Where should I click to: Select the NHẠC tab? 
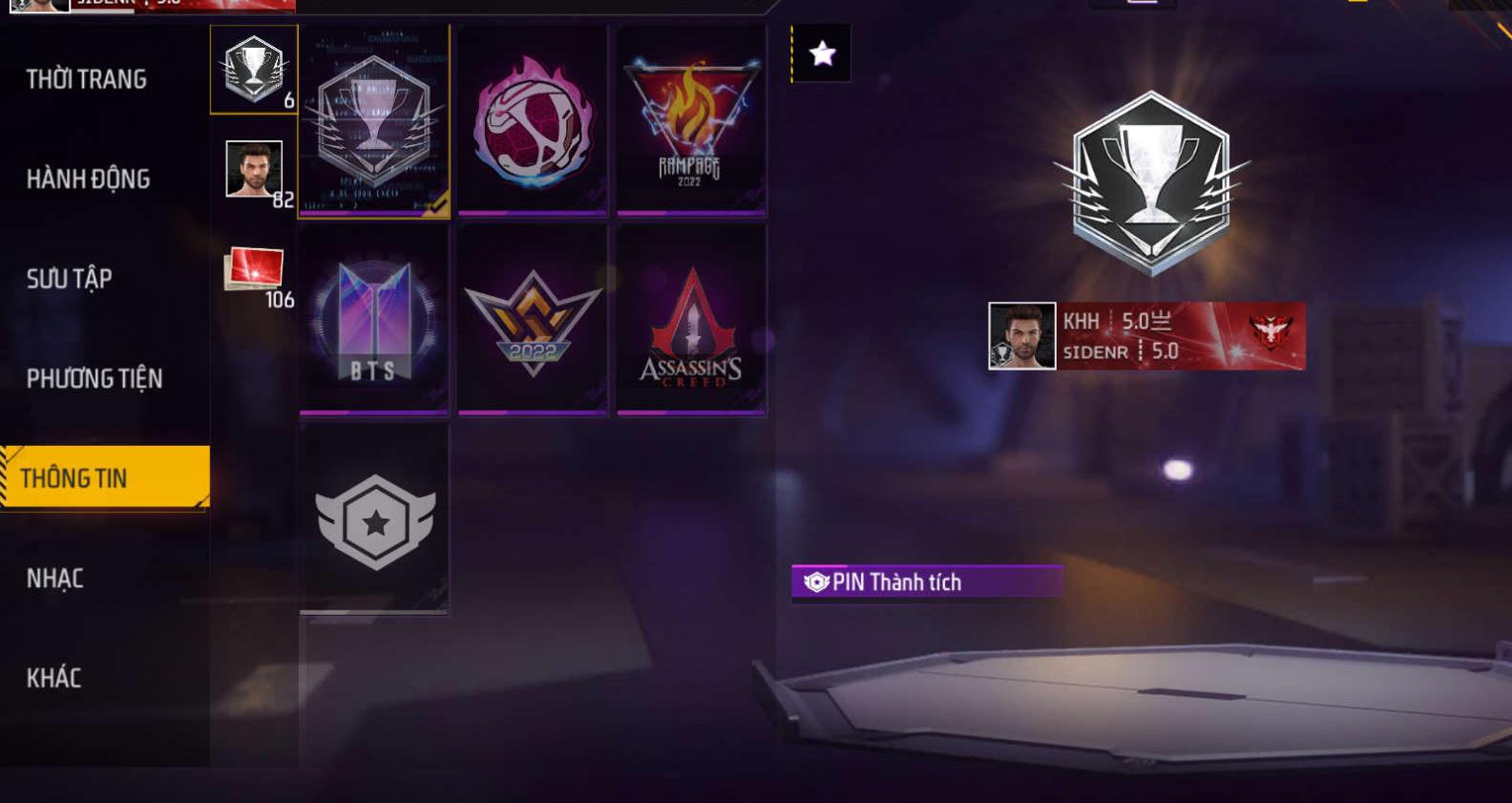pyautogui.click(x=55, y=579)
